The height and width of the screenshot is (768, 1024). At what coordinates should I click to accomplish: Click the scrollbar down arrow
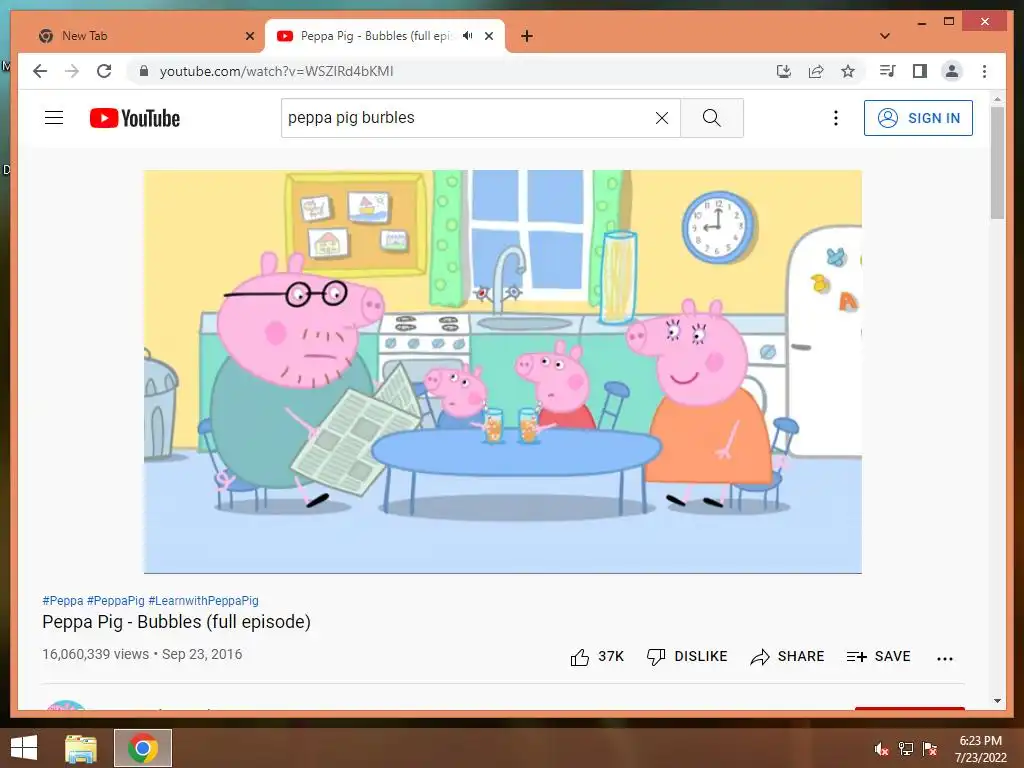[997, 701]
